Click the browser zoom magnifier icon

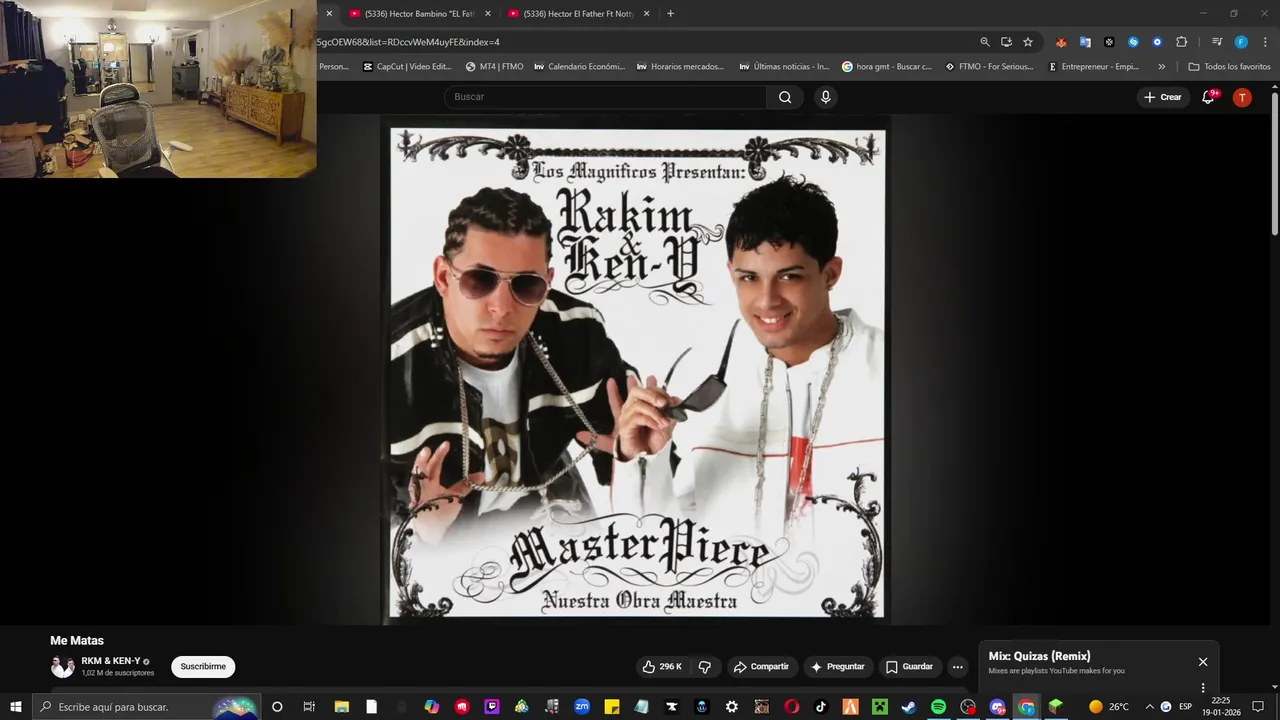(x=985, y=42)
